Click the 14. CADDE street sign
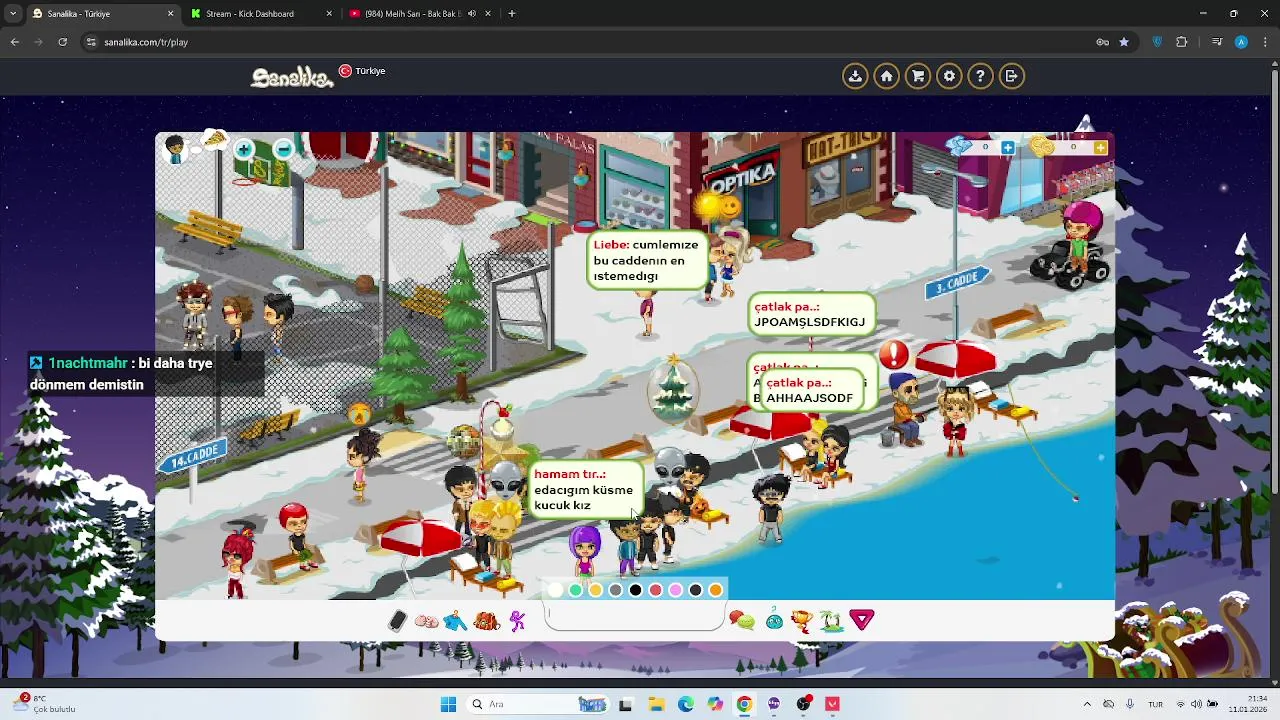 pyautogui.click(x=192, y=456)
